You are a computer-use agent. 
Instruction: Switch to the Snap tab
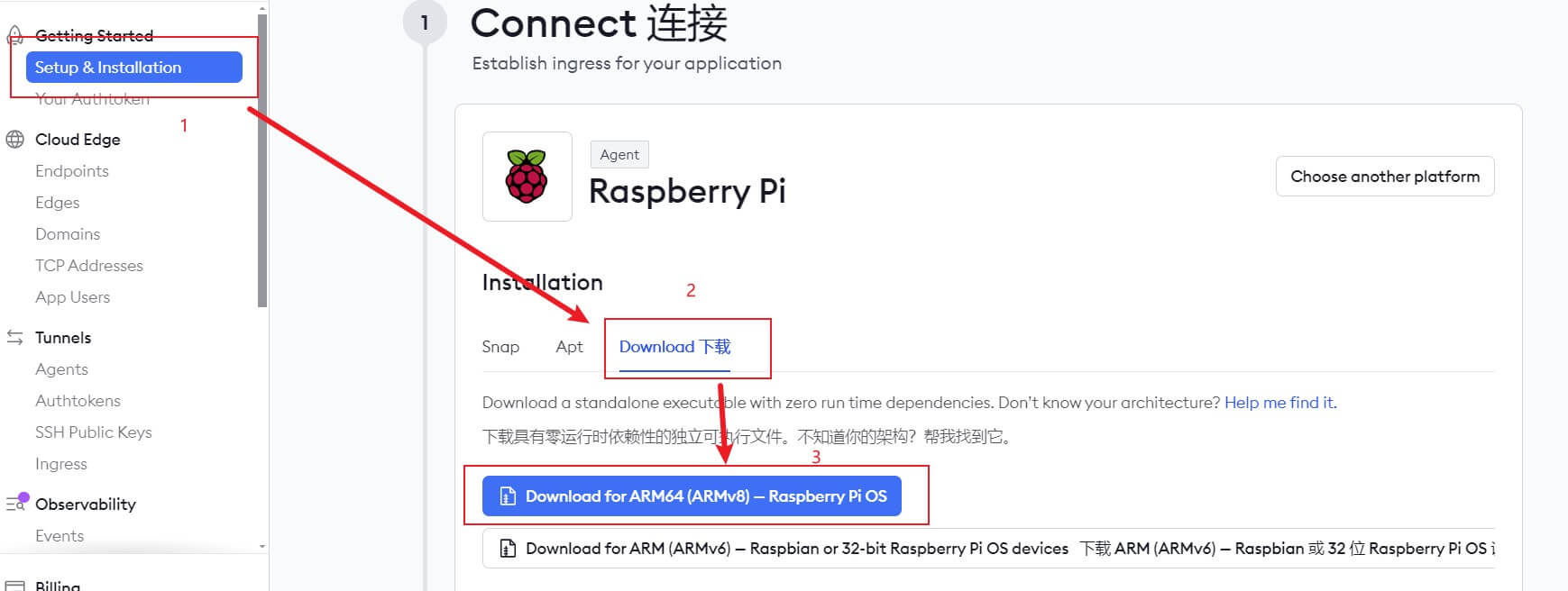pos(500,347)
